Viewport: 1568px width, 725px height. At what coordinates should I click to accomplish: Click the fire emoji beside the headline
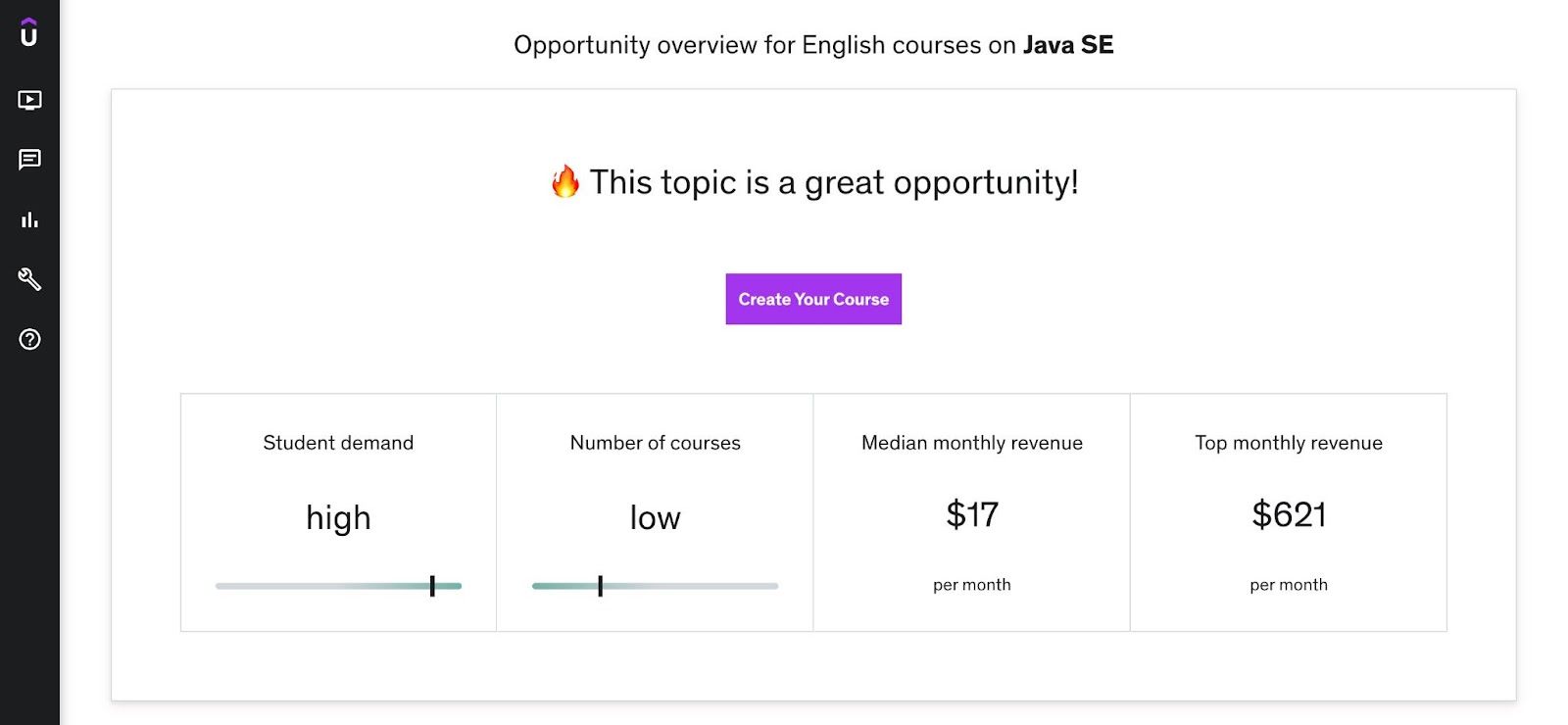click(x=565, y=182)
